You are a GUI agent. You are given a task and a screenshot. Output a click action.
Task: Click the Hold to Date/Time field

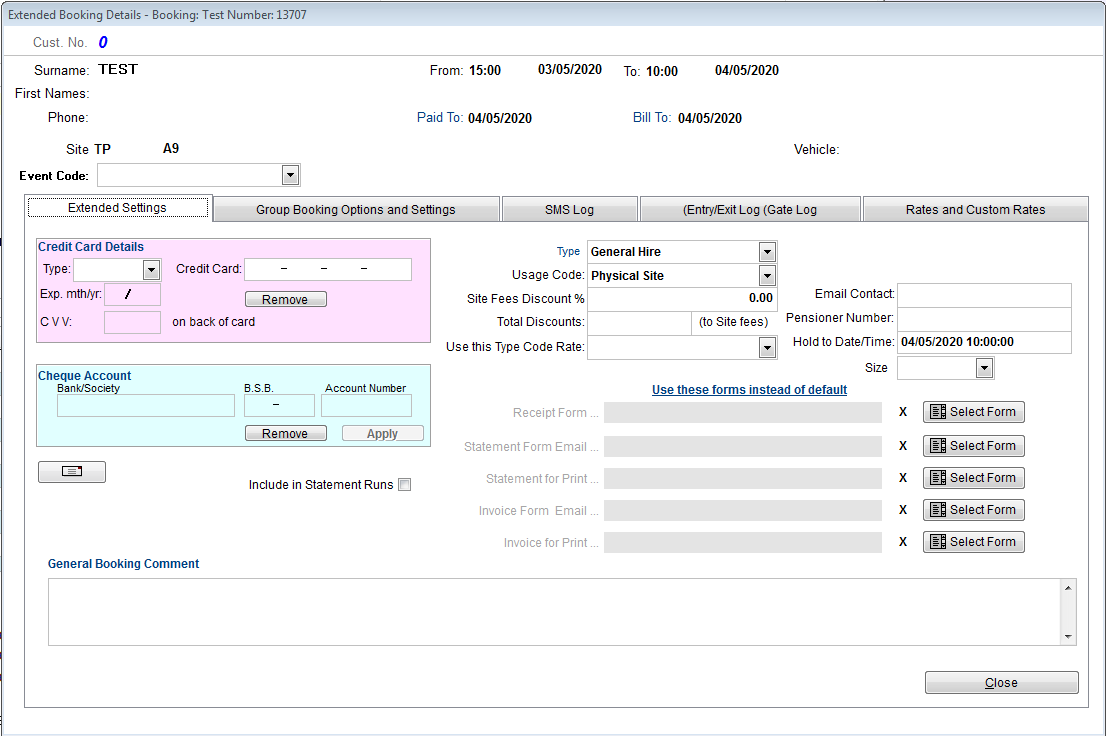click(984, 342)
